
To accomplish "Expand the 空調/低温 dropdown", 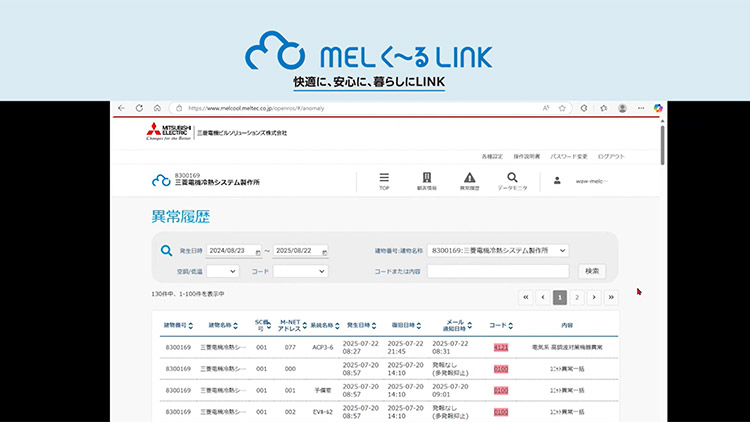I will (222, 271).
